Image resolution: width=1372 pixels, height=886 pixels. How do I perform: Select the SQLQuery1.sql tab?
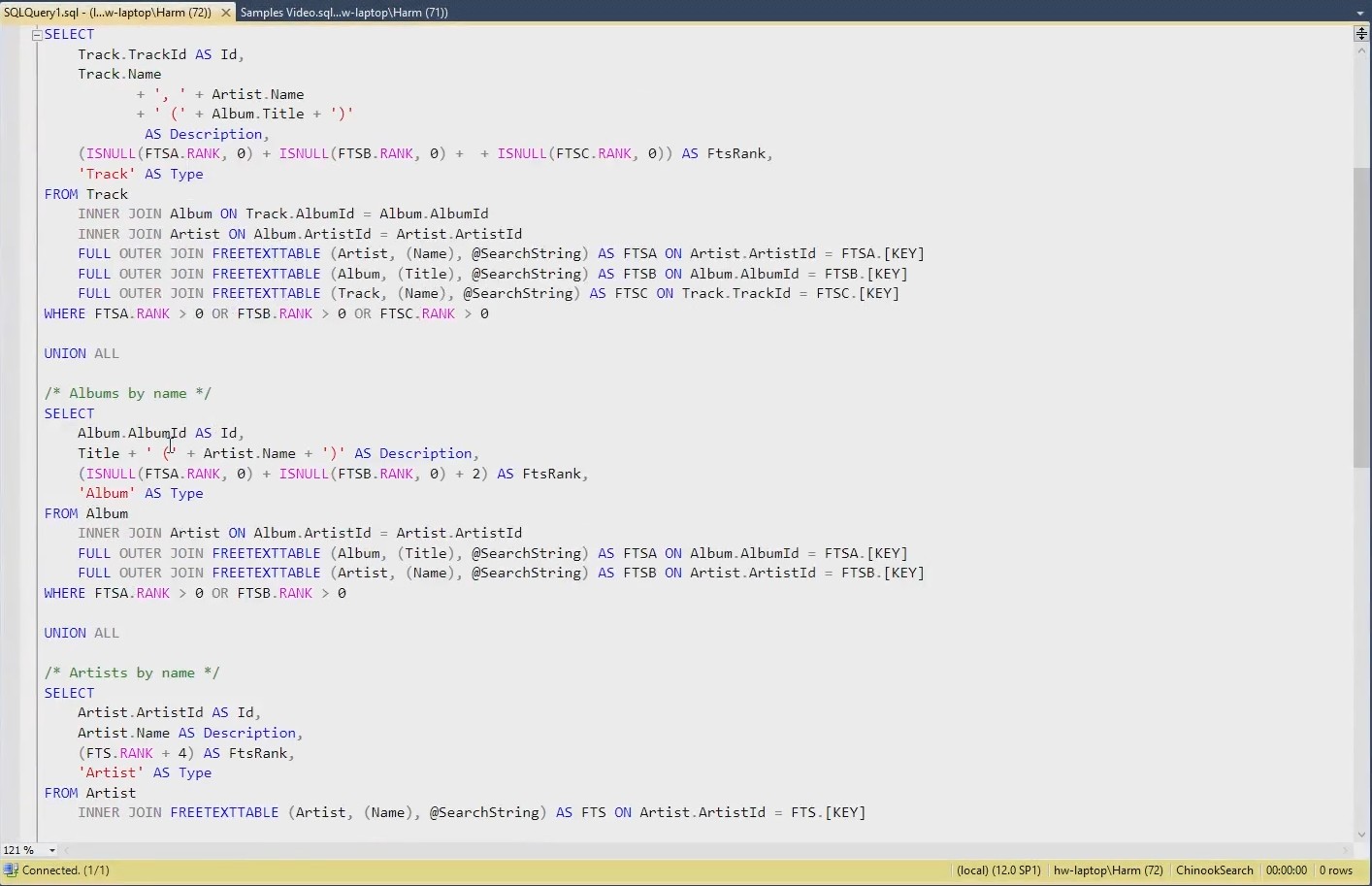click(x=107, y=13)
